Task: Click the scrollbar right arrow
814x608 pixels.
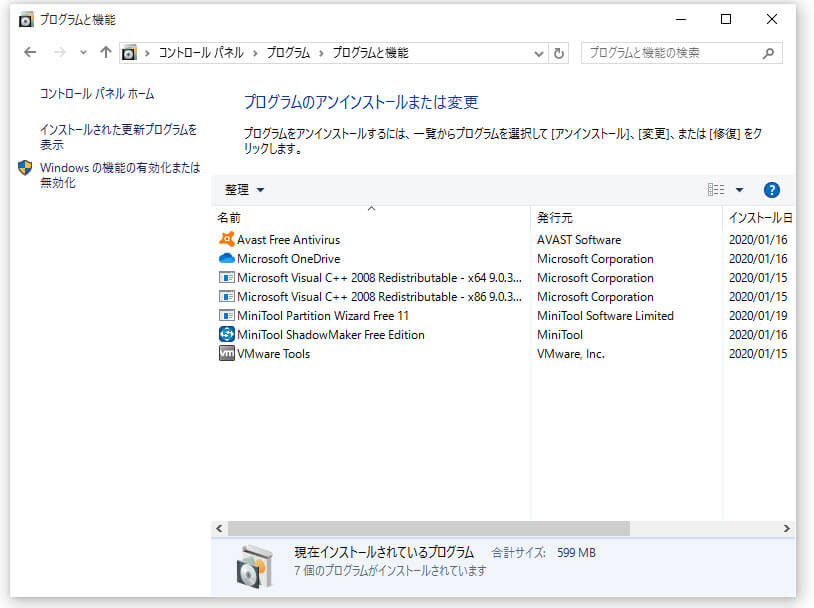Action: click(786, 529)
